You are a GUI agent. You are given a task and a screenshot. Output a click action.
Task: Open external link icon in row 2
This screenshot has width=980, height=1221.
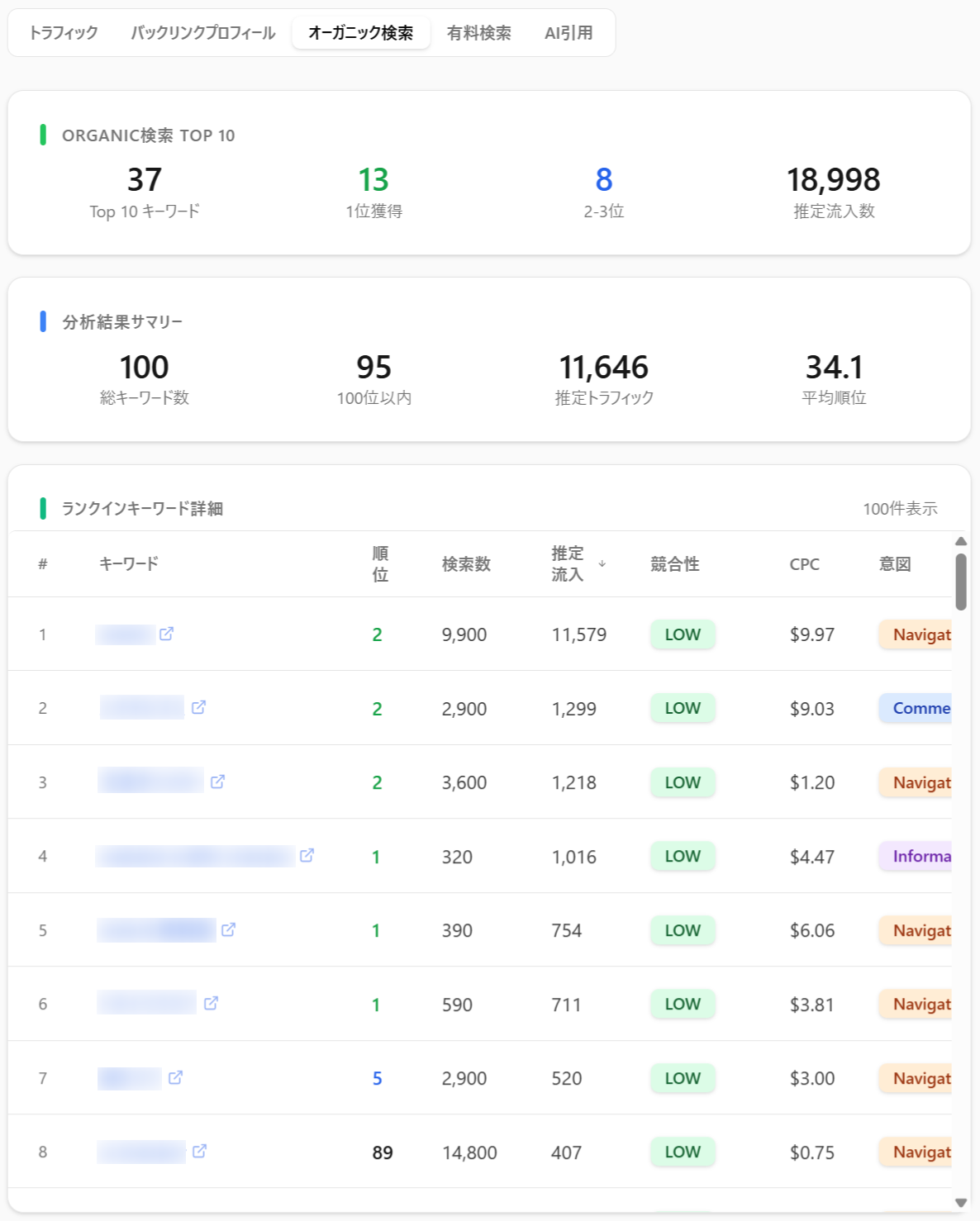pos(198,707)
